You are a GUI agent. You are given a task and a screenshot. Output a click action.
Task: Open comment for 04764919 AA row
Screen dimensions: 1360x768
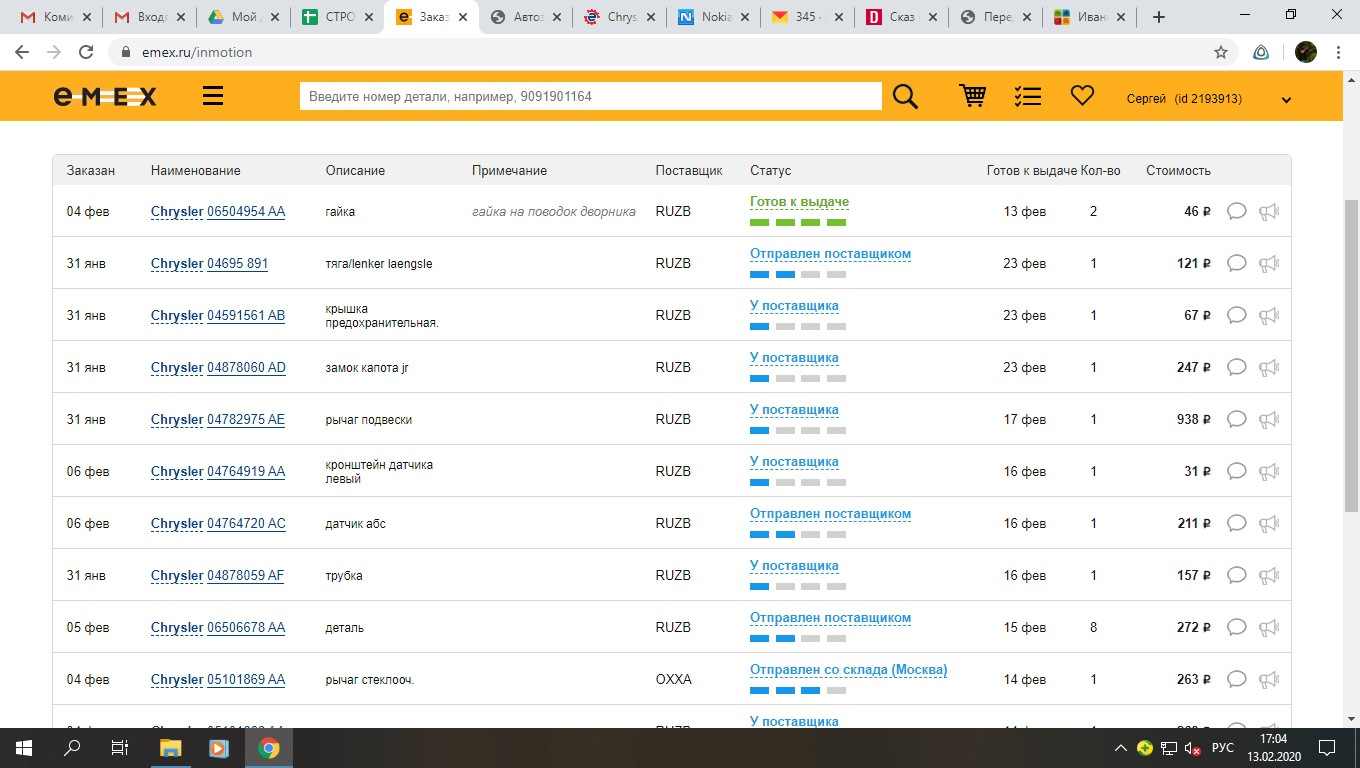click(1236, 471)
